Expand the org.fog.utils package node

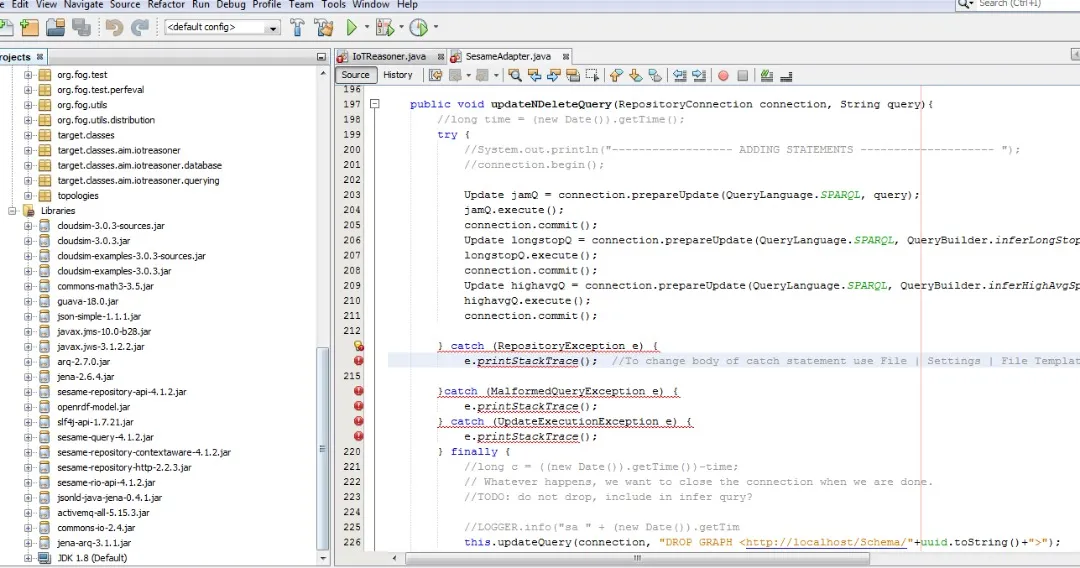[29, 105]
